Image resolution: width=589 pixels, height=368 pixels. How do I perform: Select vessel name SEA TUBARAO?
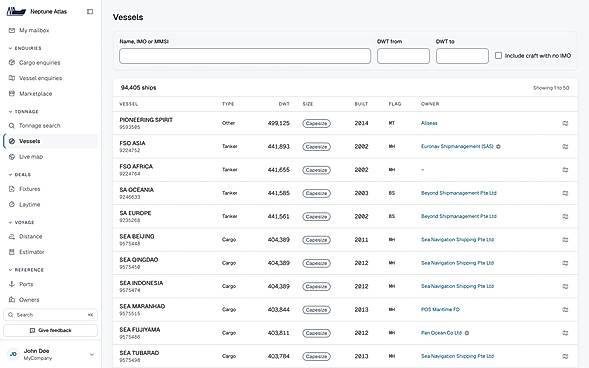click(x=139, y=353)
